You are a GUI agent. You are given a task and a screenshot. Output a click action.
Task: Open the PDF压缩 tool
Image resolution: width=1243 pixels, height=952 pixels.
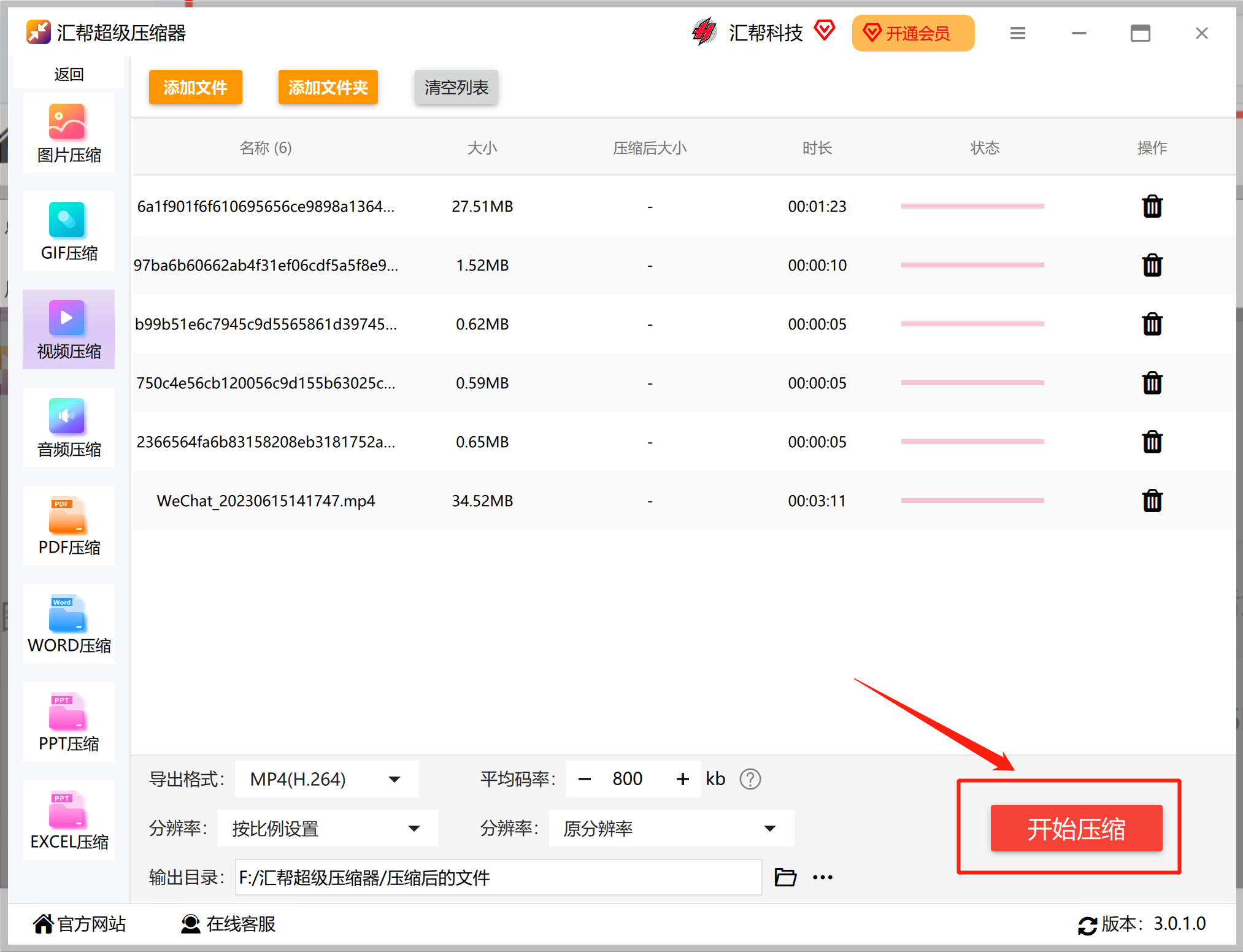click(x=69, y=526)
